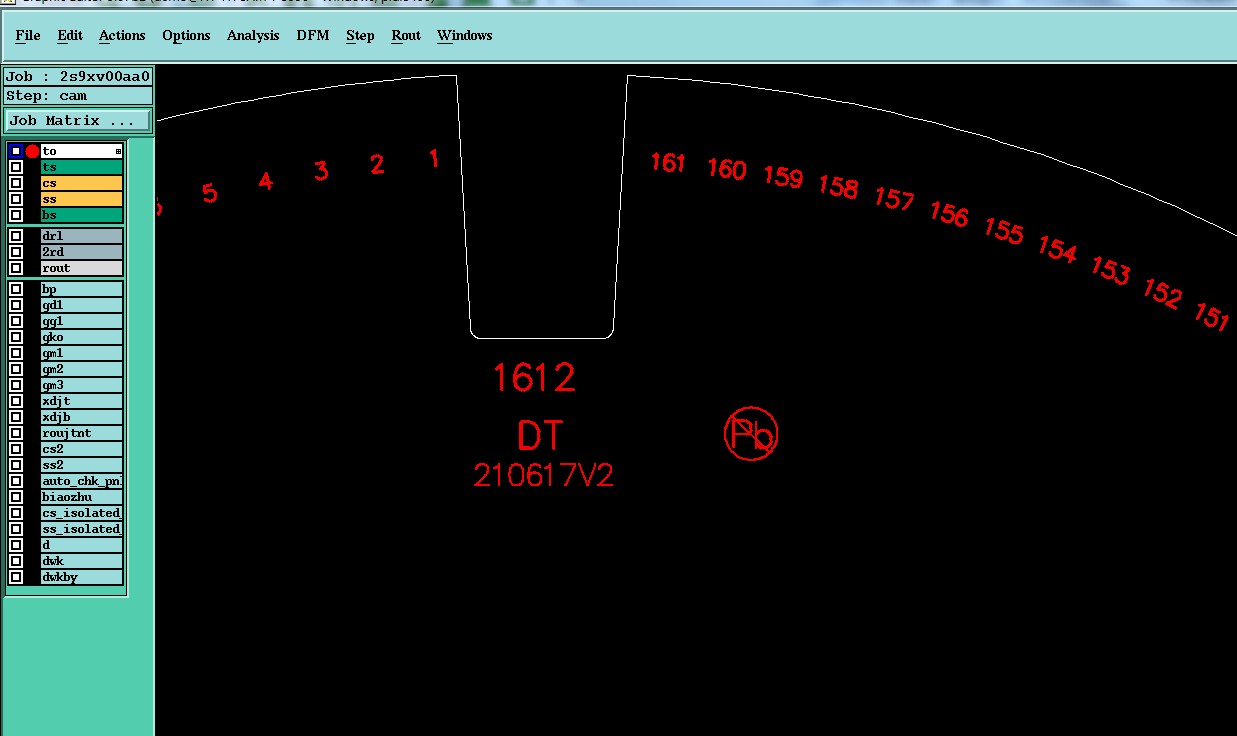Image resolution: width=1237 pixels, height=736 pixels.
Task: Open the Actions menu
Action: (x=122, y=35)
